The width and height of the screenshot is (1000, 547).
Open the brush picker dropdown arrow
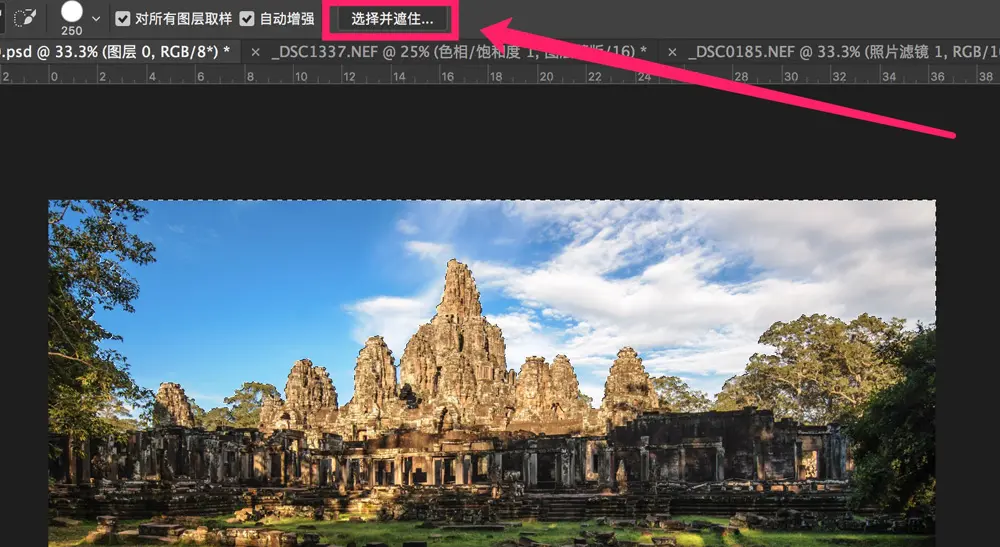[96, 18]
